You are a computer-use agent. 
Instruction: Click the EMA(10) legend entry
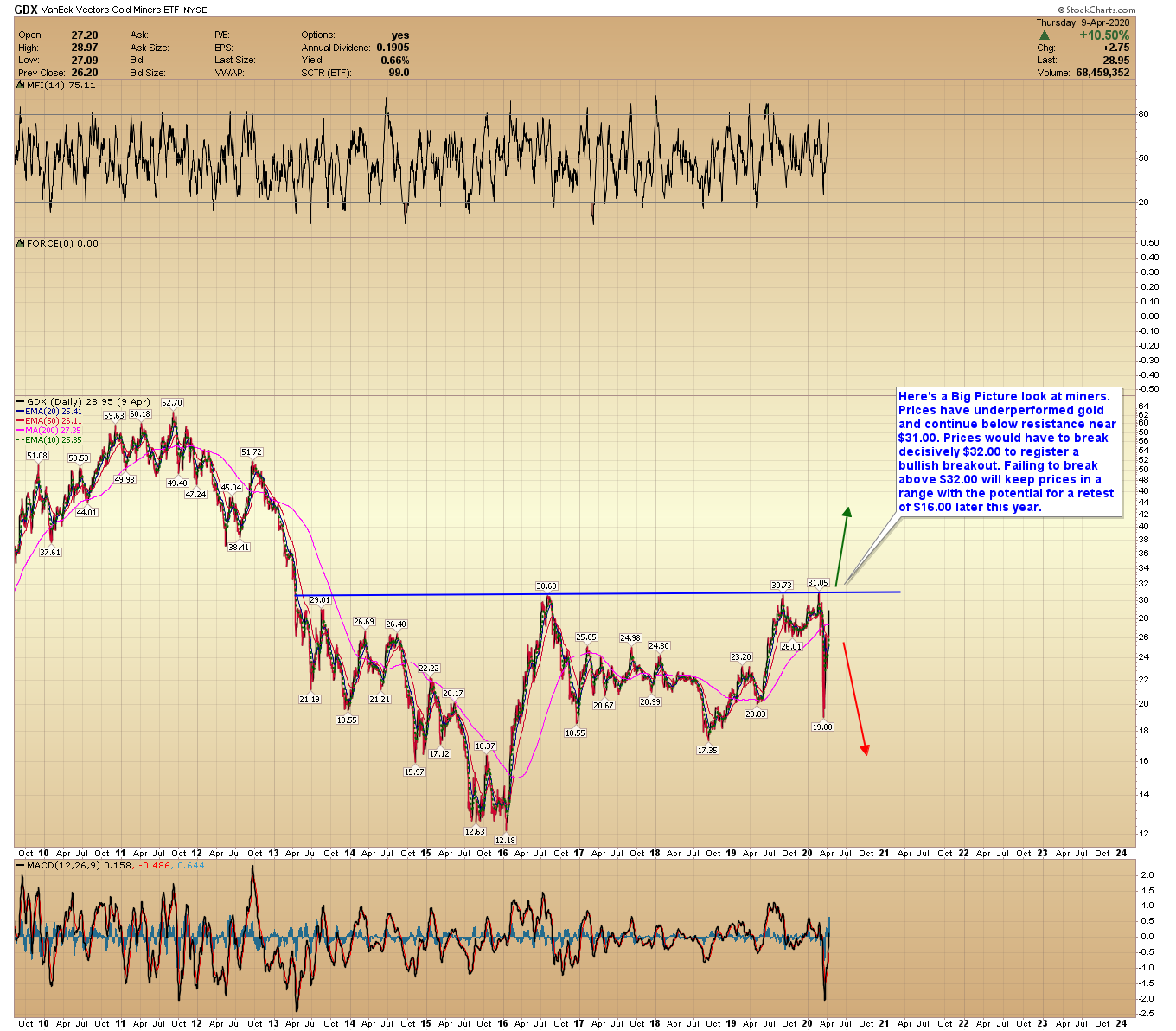pos(49,440)
